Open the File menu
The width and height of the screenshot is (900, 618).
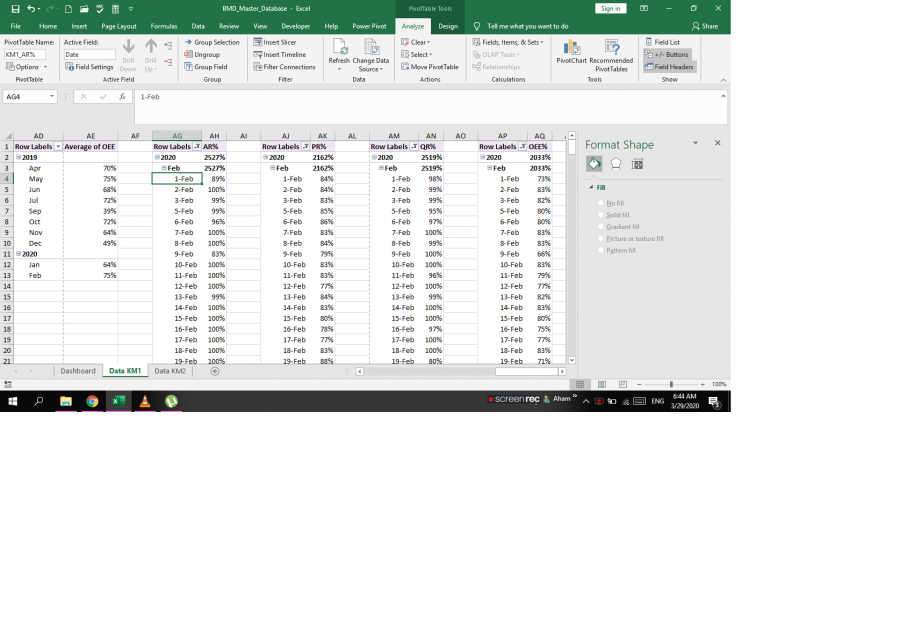coord(15,26)
